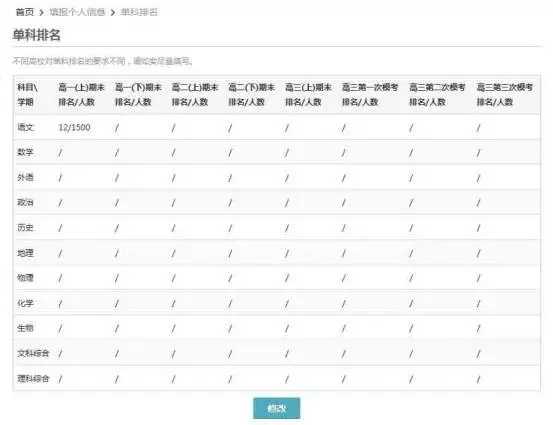Go to 填报个人信息 breadcrumb
This screenshot has height=425, width=553.
(77, 12)
